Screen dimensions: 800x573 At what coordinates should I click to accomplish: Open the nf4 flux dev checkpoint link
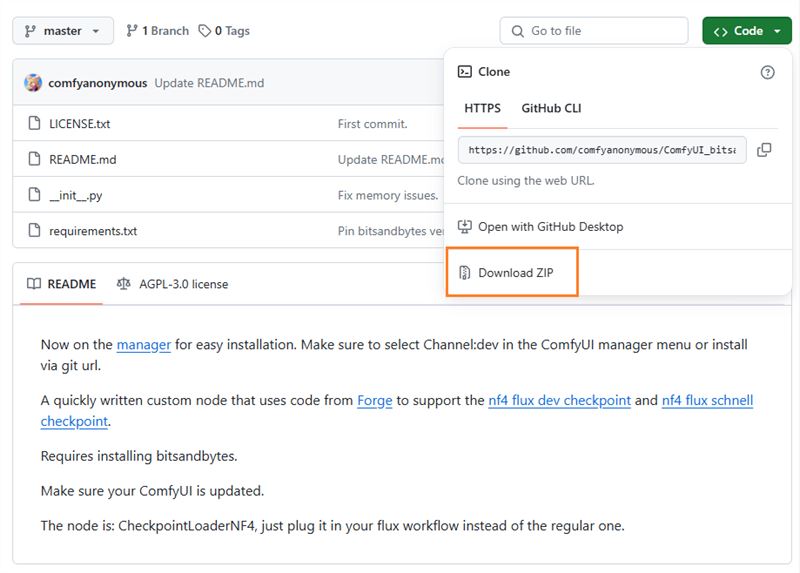point(559,401)
